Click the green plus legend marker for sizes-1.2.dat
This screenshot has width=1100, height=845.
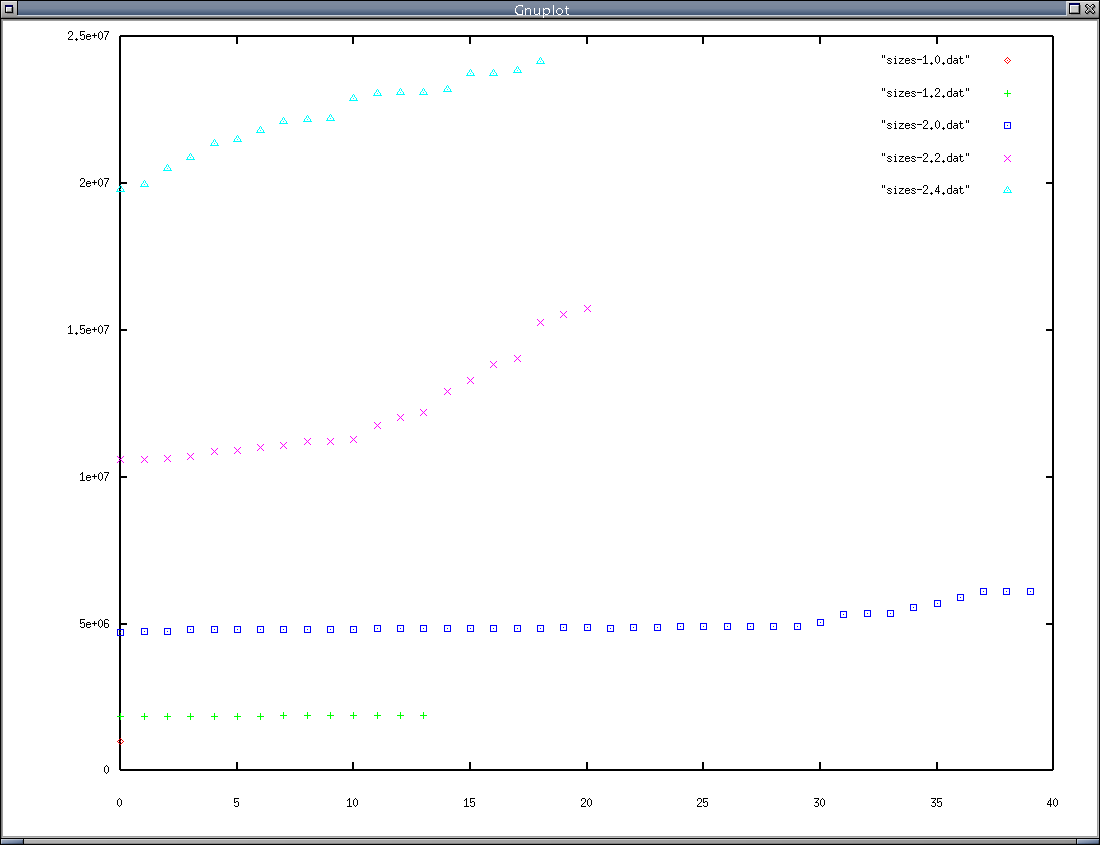(1007, 93)
